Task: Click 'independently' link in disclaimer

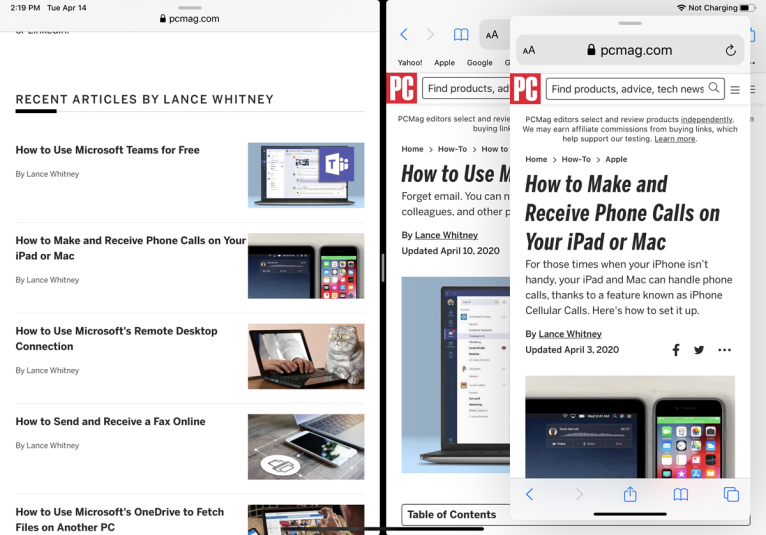Action: point(706,119)
